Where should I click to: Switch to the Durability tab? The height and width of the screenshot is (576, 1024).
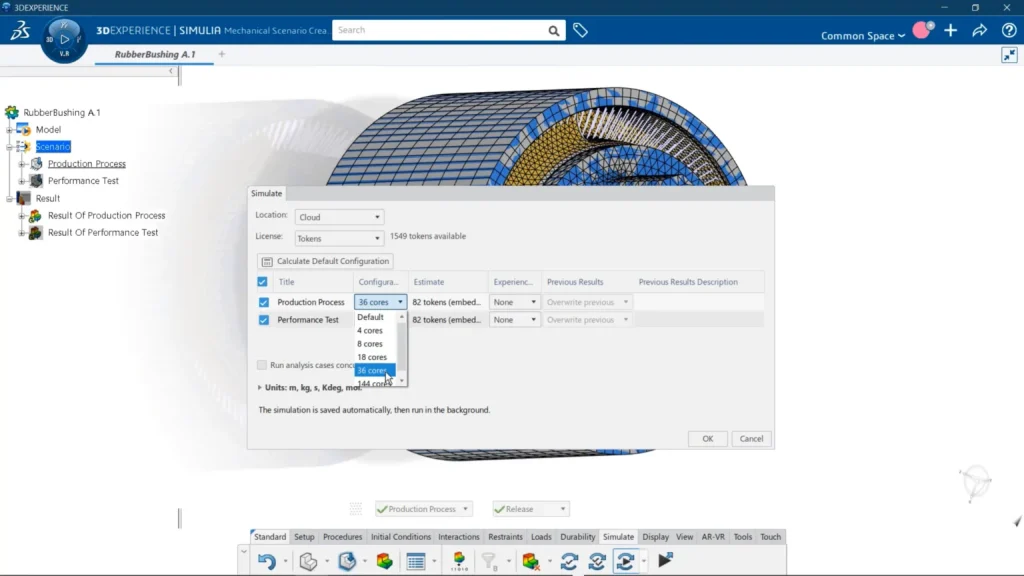point(577,537)
